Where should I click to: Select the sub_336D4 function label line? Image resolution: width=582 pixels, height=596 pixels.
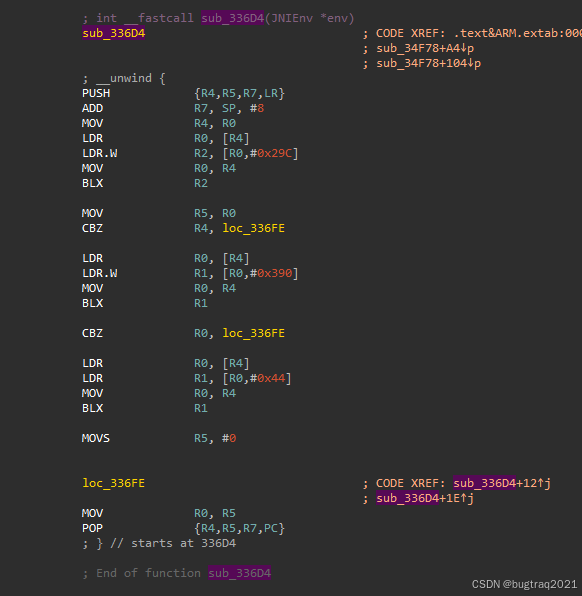[113, 33]
